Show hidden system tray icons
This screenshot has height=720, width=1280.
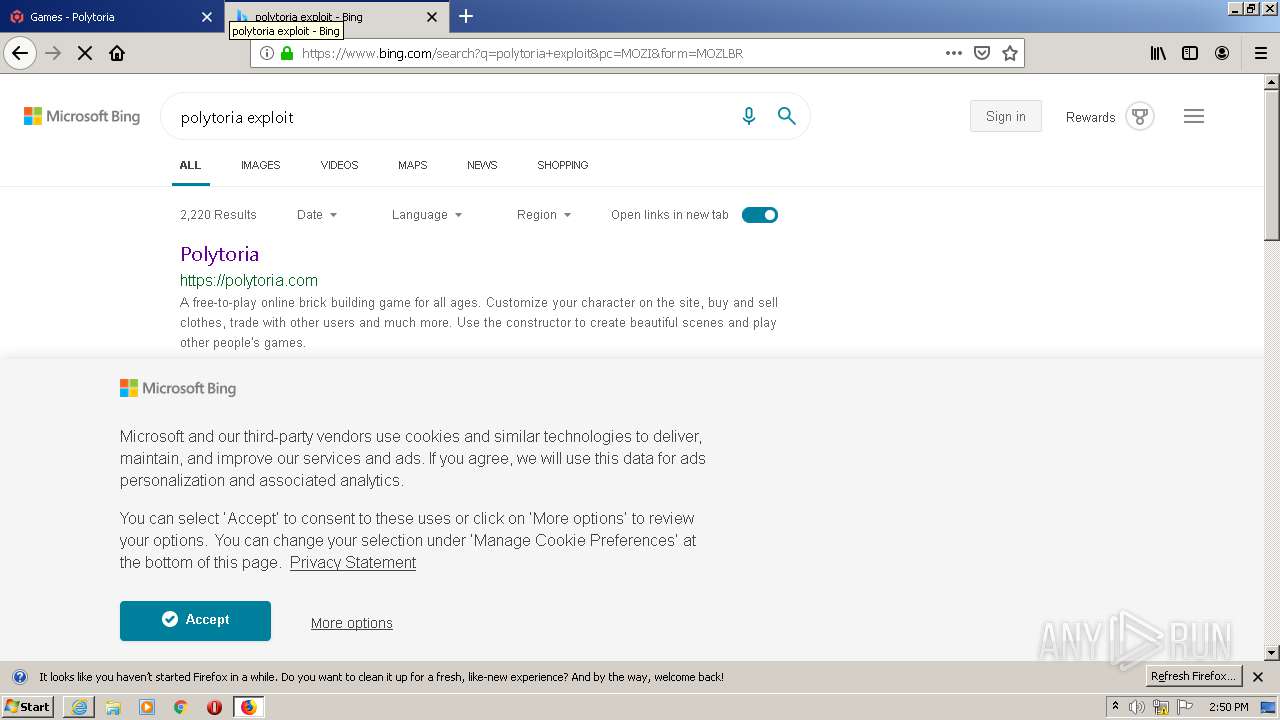tap(1116, 706)
